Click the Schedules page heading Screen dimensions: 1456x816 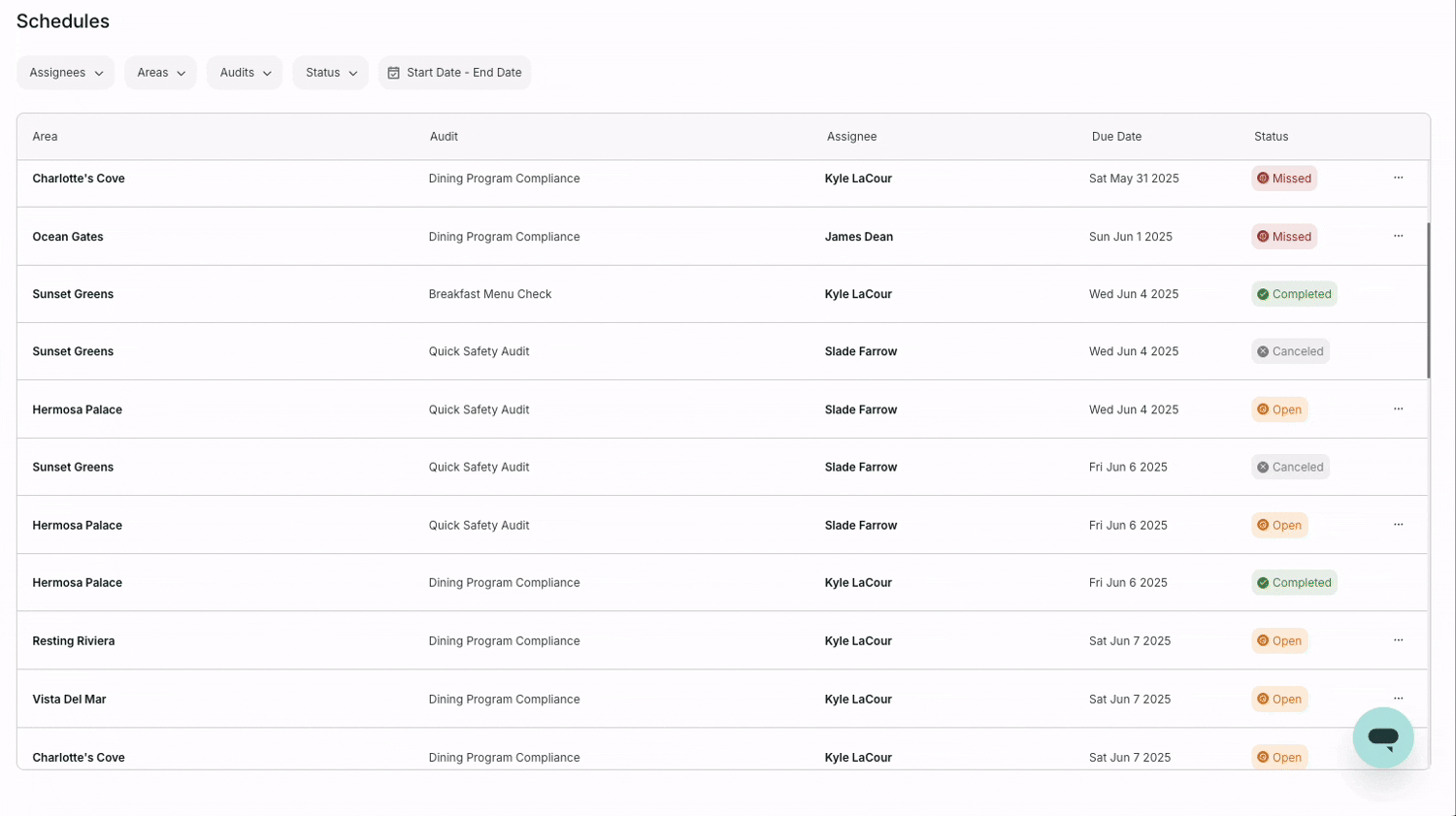63,21
